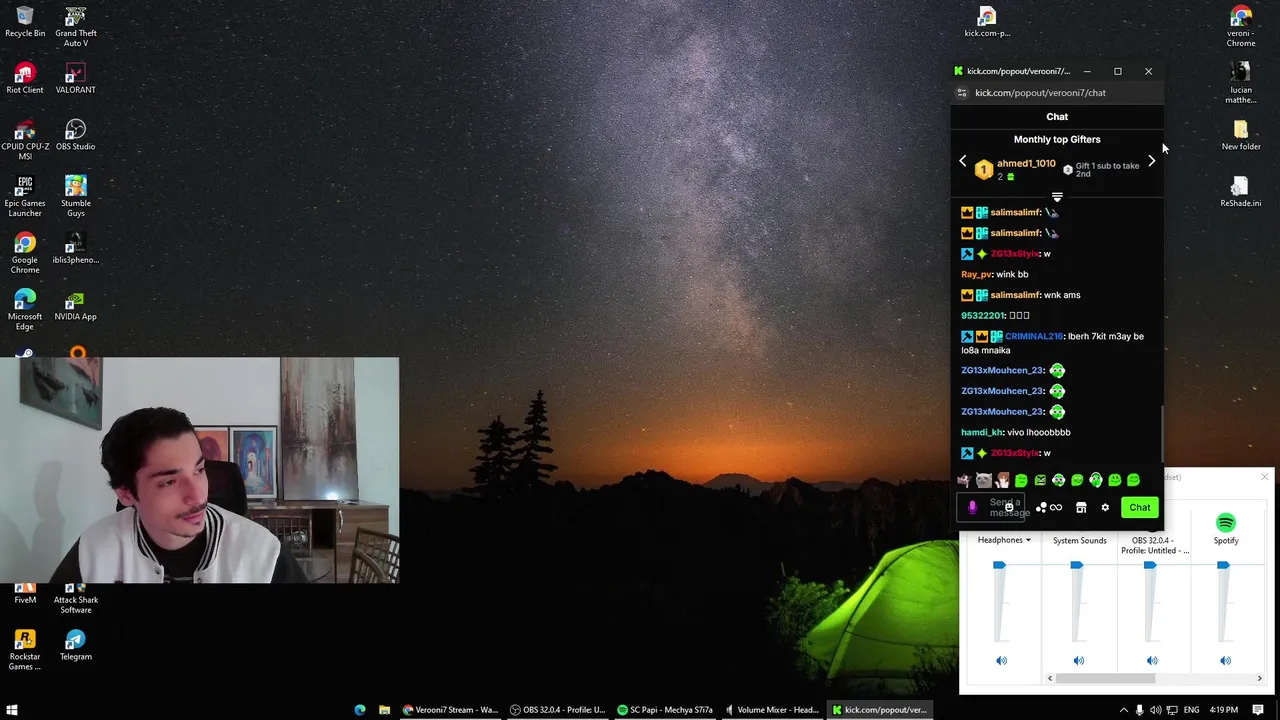
Task: Click hamdi_kh username in chat
Action: [981, 432]
